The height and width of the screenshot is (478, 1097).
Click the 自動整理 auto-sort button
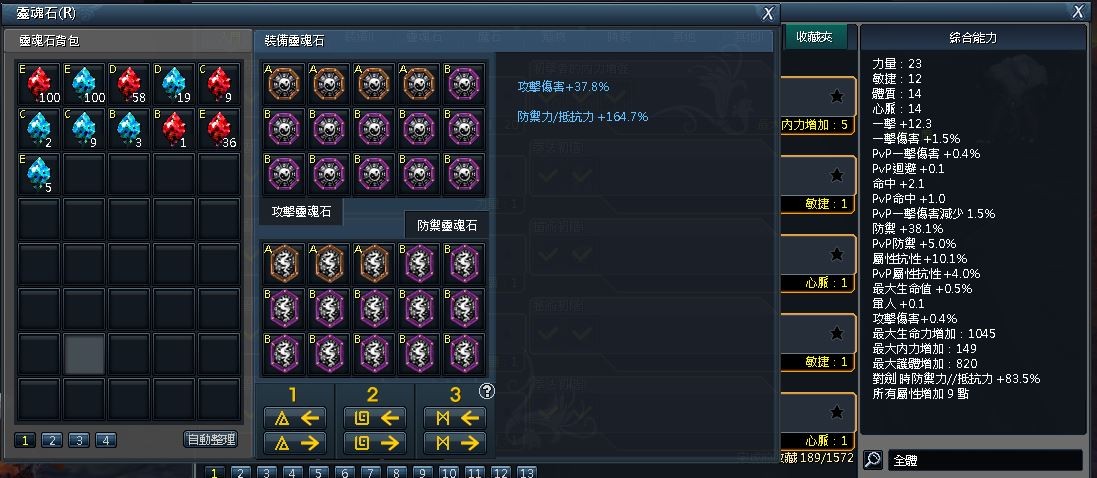[x=211, y=440]
